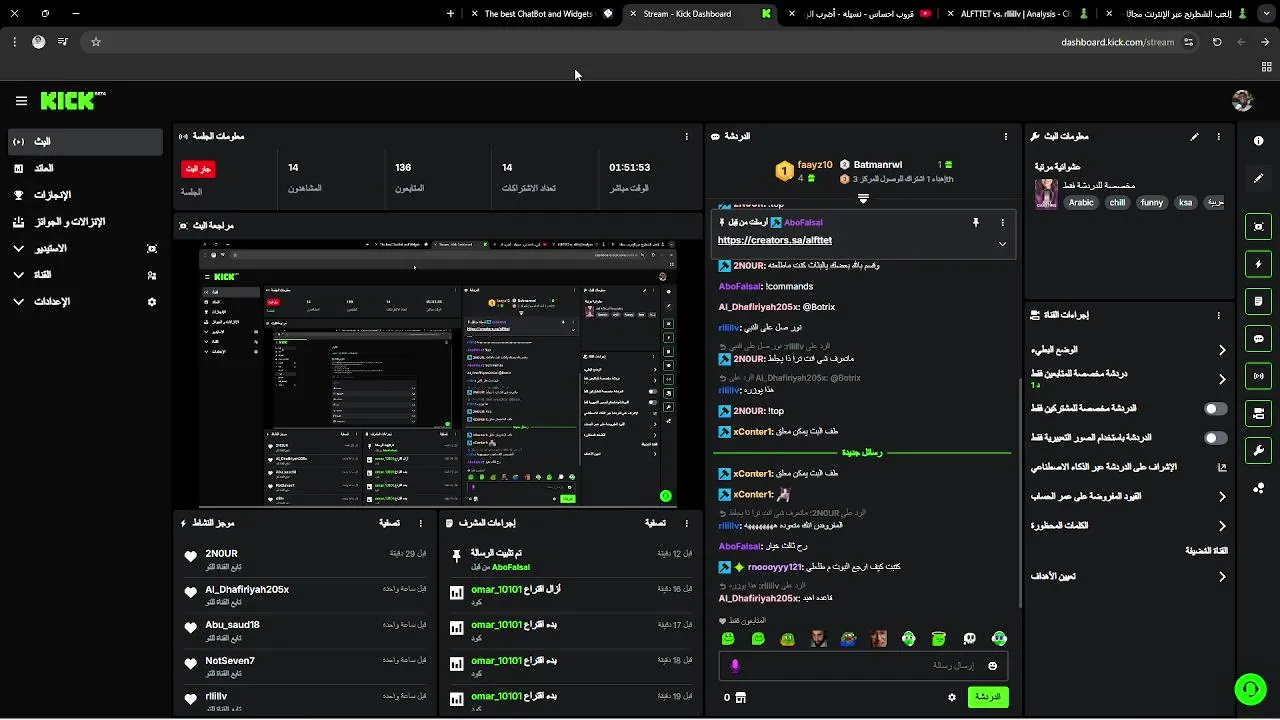
Task: Click the Arabic tag chip
Action: (x=1081, y=202)
